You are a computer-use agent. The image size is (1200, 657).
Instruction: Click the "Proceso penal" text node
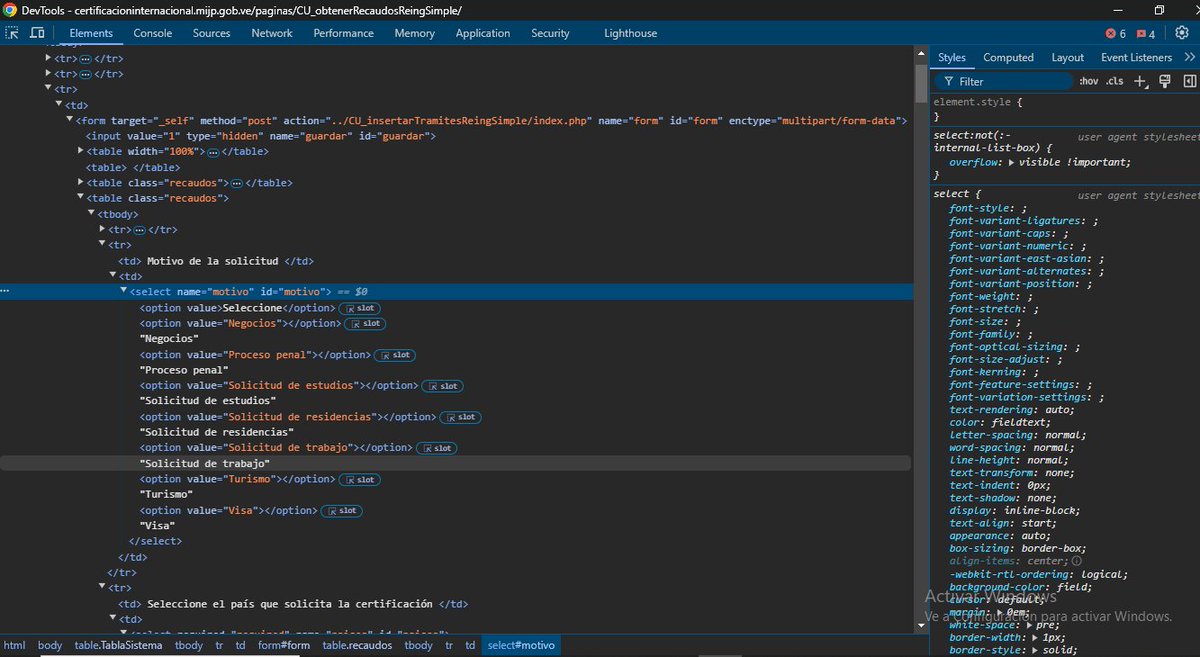pyautogui.click(x=184, y=370)
